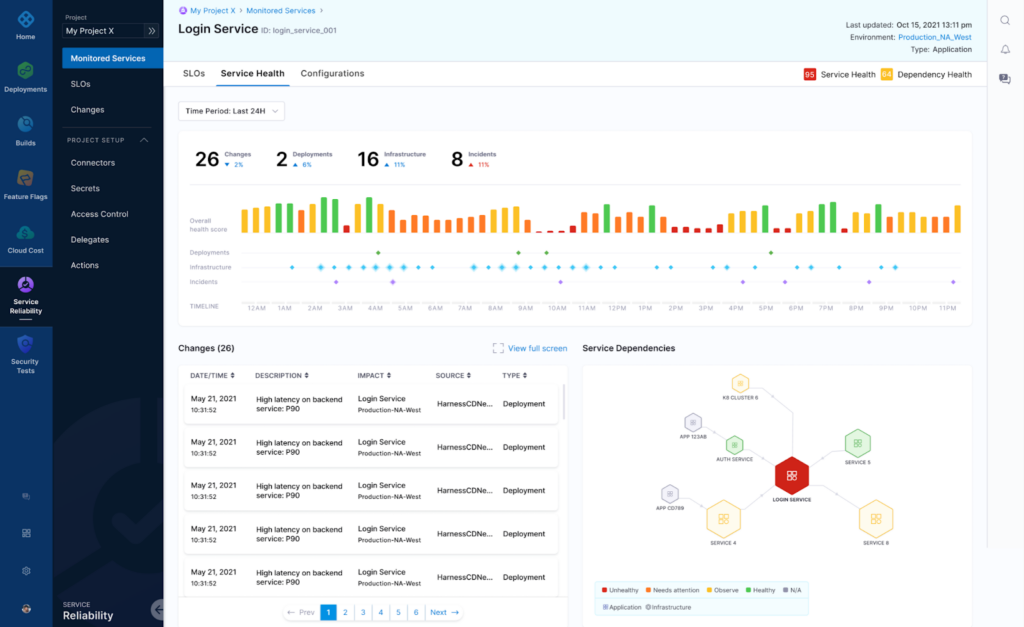Switch to the Configurations tab
Image resolution: width=1024 pixels, height=627 pixels.
(x=332, y=73)
